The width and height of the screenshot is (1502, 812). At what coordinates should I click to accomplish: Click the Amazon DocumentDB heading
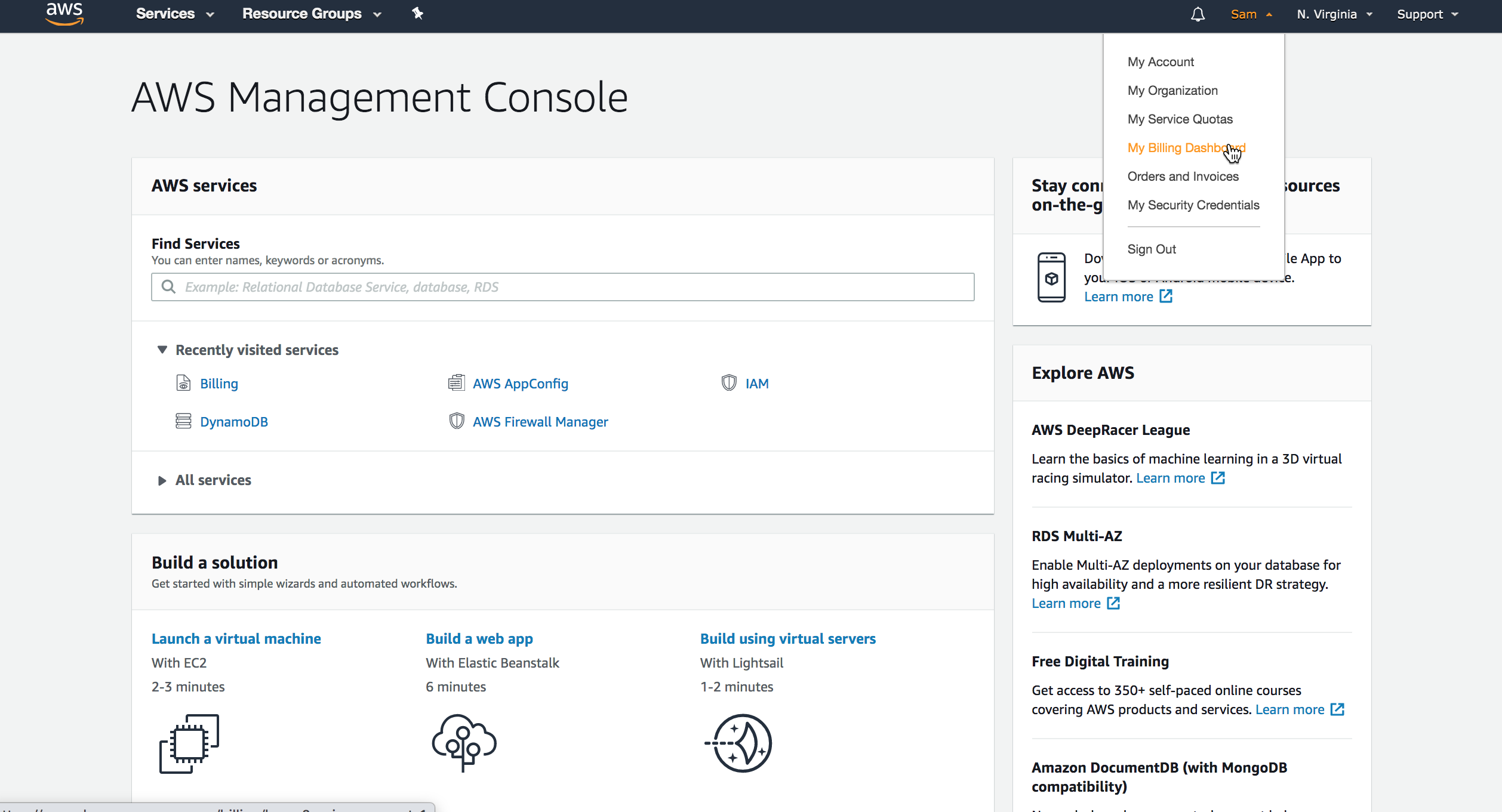tap(1159, 777)
